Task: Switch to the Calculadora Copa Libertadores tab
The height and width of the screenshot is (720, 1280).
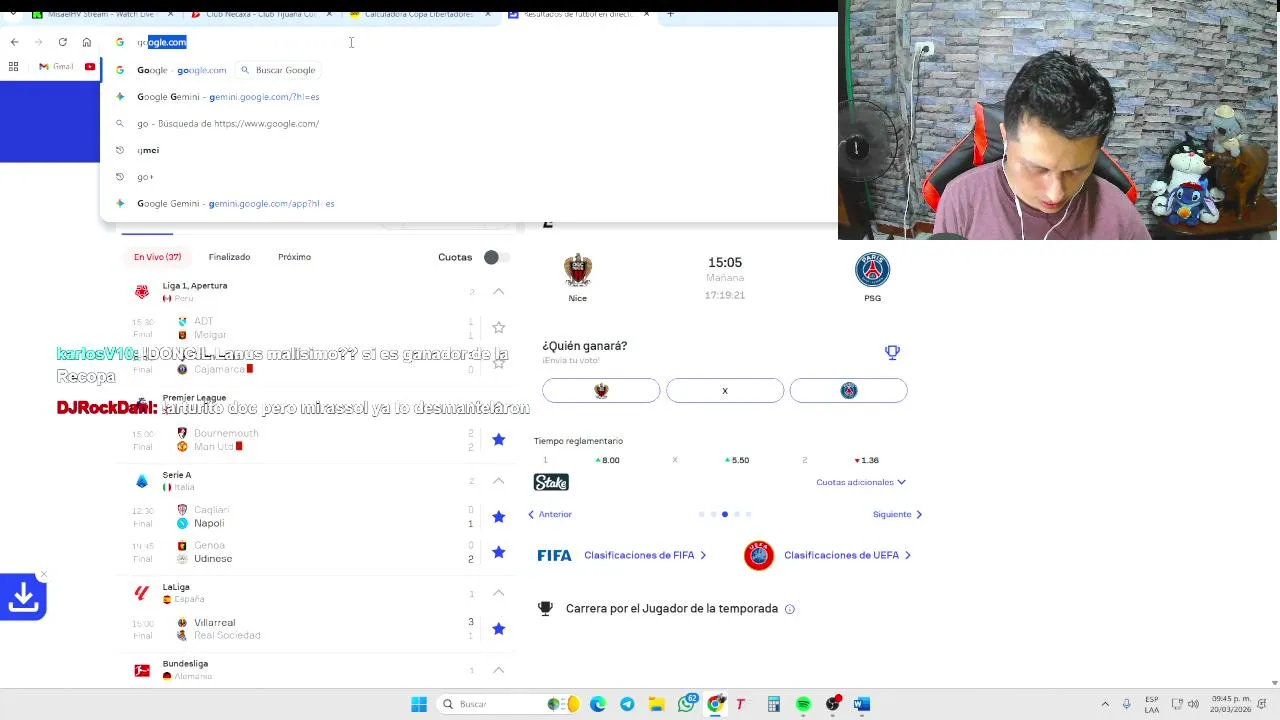Action: click(418, 14)
